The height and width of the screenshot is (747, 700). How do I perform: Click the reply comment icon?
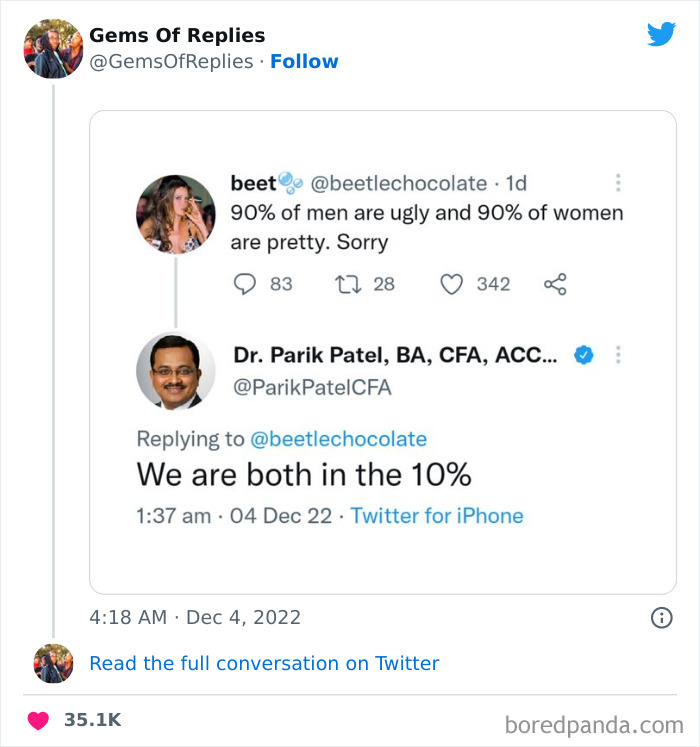click(245, 284)
